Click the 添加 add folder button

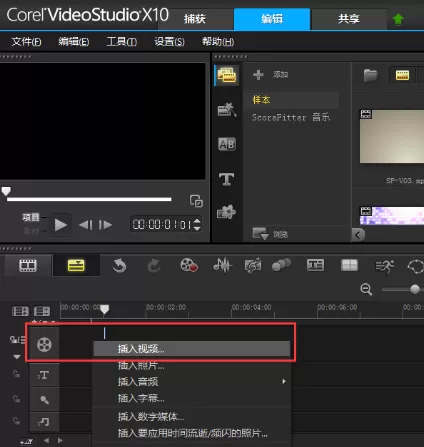tap(271, 74)
